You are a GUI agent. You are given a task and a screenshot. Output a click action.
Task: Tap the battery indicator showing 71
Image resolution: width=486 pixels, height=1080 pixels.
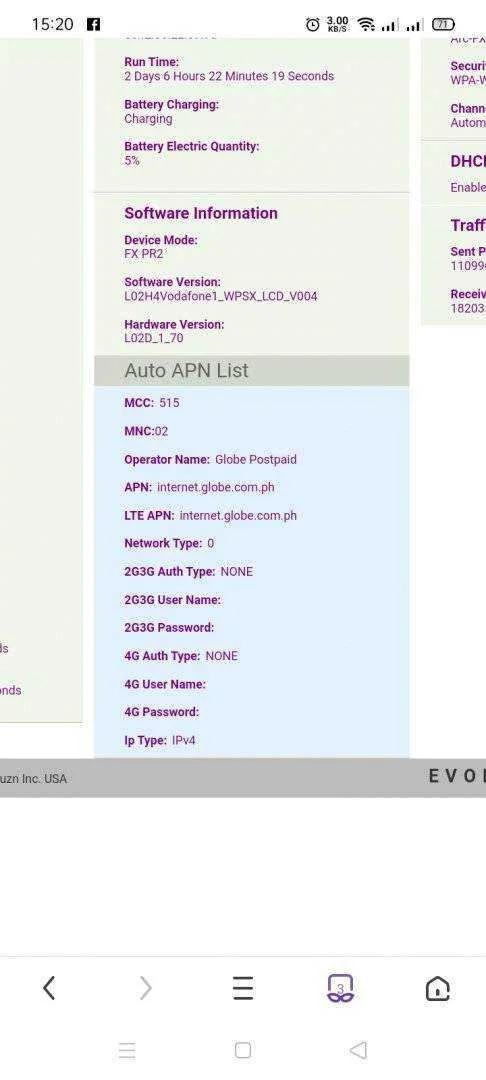pyautogui.click(x=443, y=25)
